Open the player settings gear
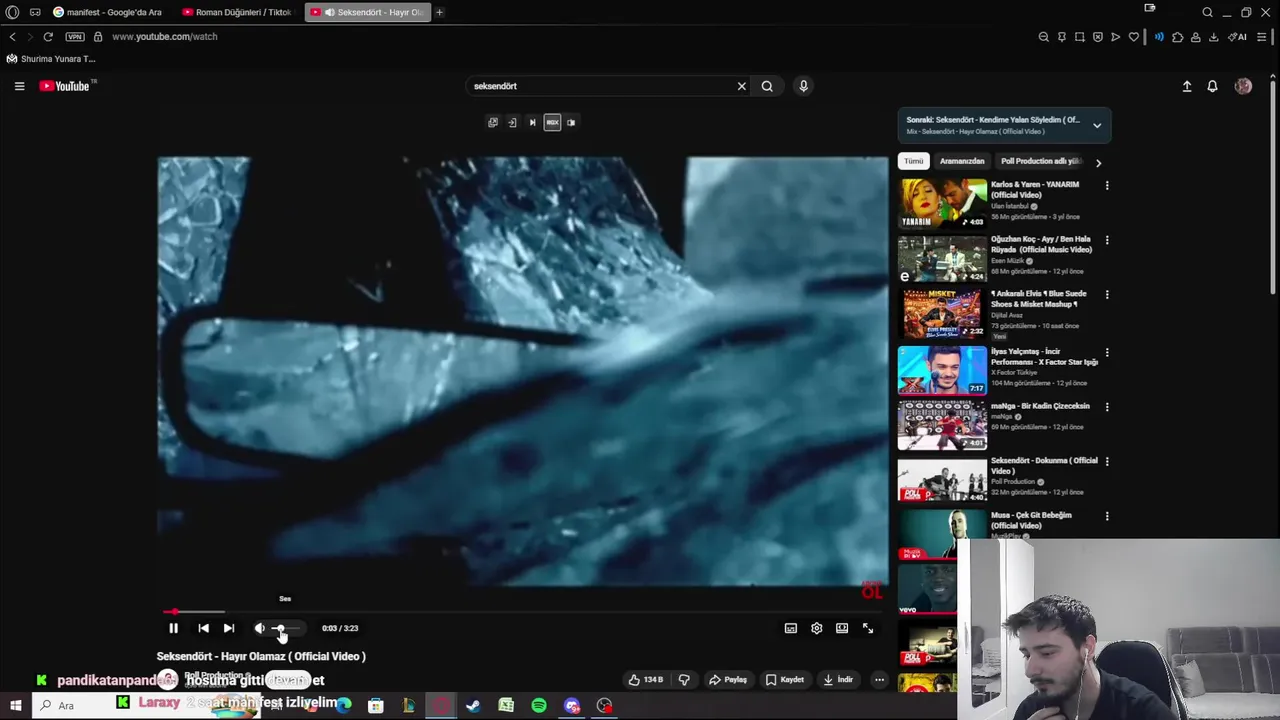1280x720 pixels. [817, 628]
